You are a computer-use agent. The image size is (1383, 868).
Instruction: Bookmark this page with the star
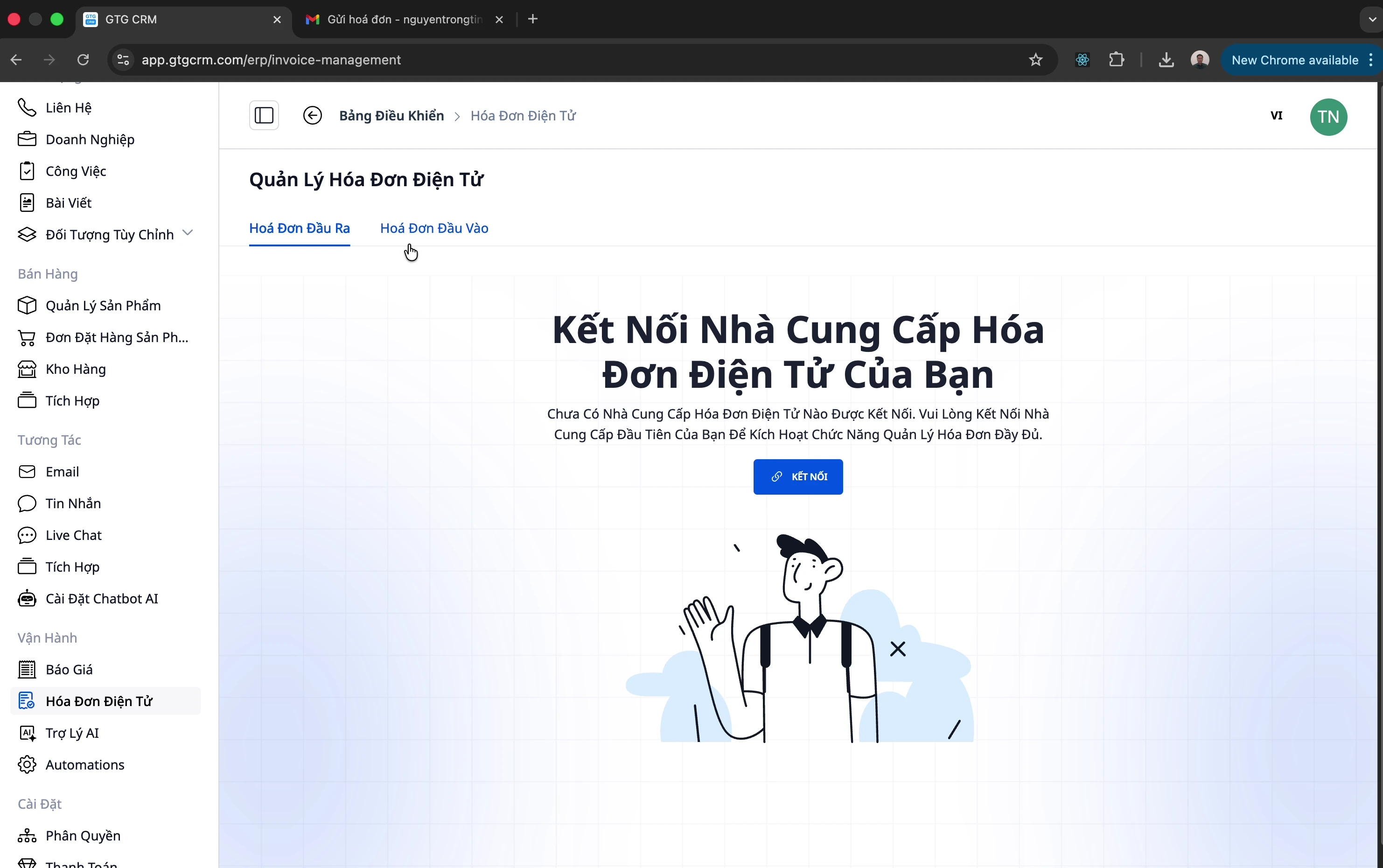tap(1036, 59)
